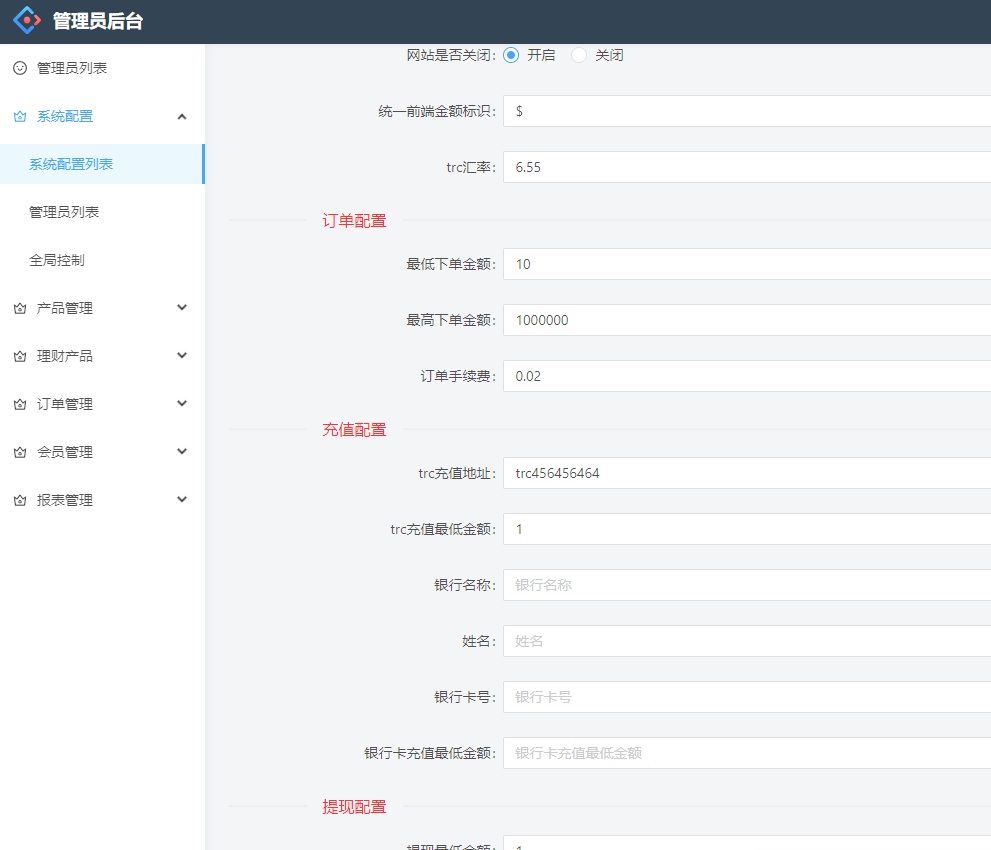This screenshot has width=991, height=850.
Task: Click the 管理员后台 logo icon in the header
Action: 26,19
